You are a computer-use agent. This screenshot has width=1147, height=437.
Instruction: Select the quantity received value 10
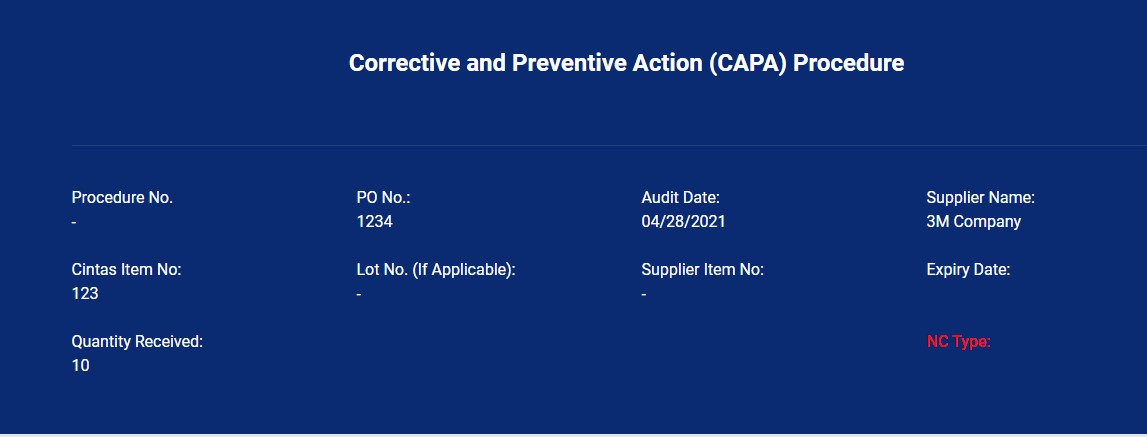[x=80, y=366]
